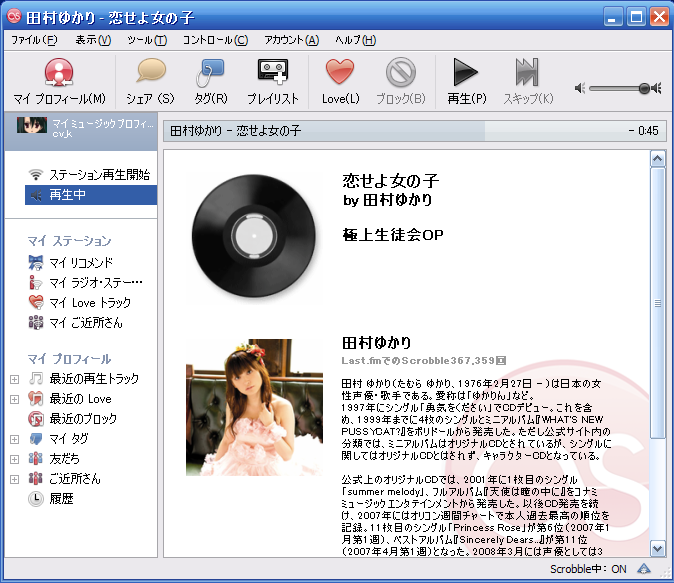The image size is (674, 583).
Task: Open マイ リコメンド station
Action: (x=81, y=262)
